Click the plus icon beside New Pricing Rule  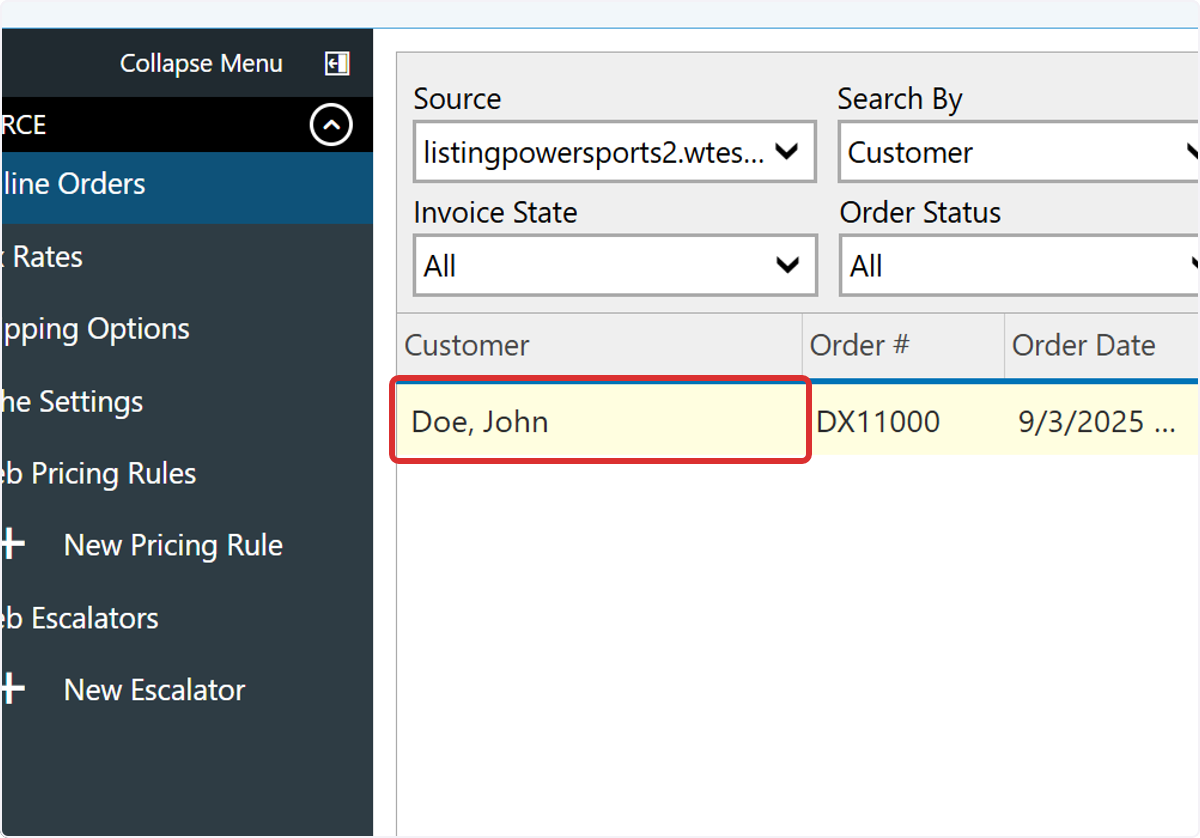click(x=12, y=545)
